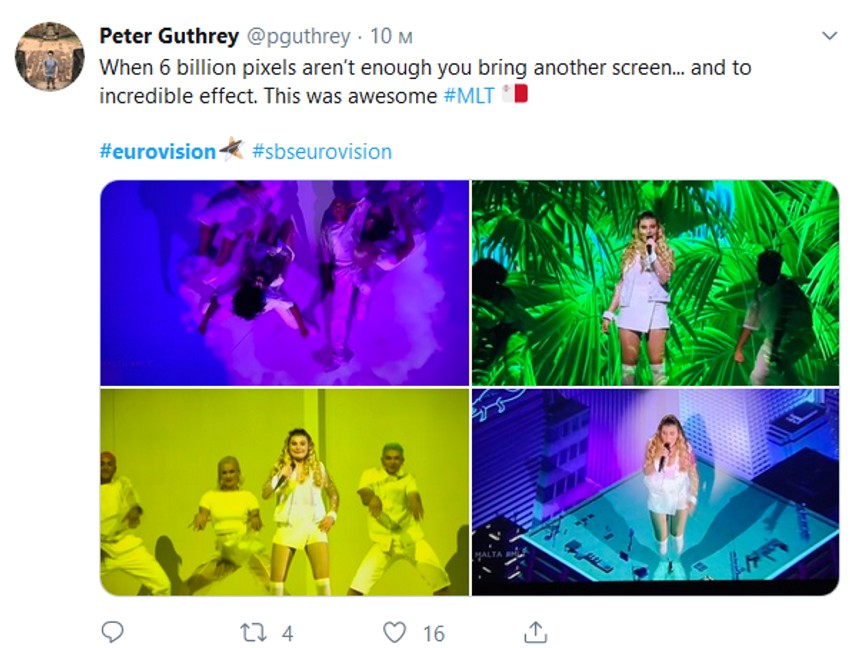Open the #eurovision hashtag
850x648 pixels.
pyautogui.click(x=158, y=151)
